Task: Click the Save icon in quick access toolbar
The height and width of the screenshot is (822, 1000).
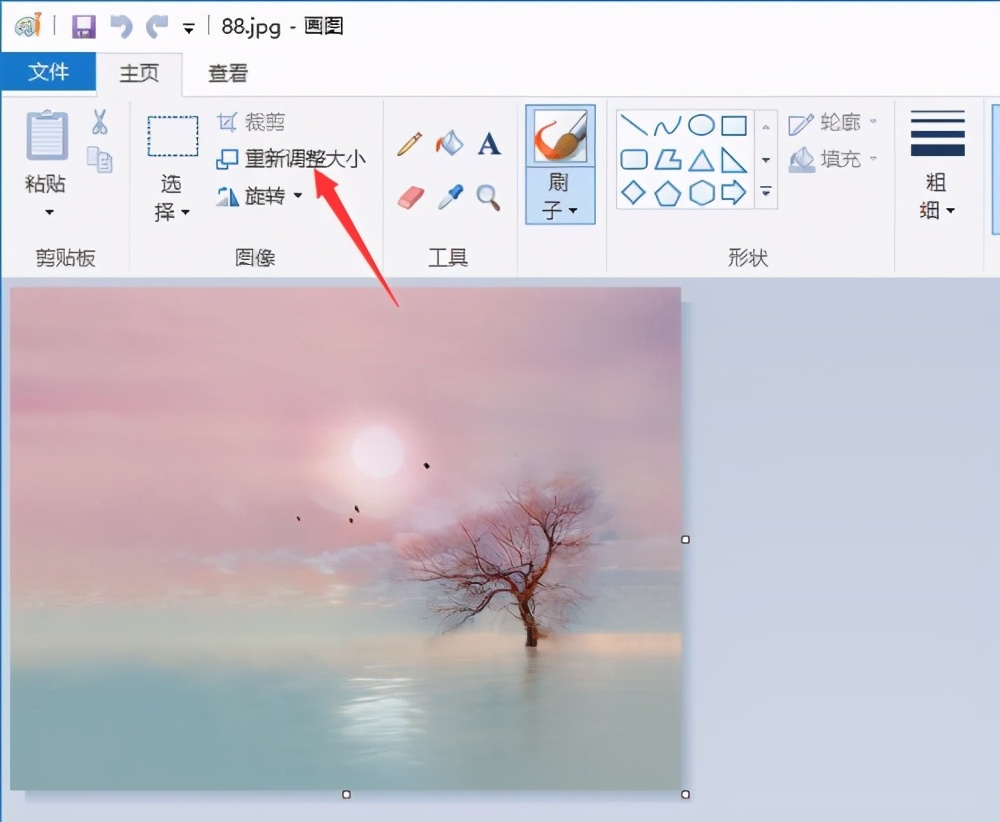Action: tap(84, 26)
